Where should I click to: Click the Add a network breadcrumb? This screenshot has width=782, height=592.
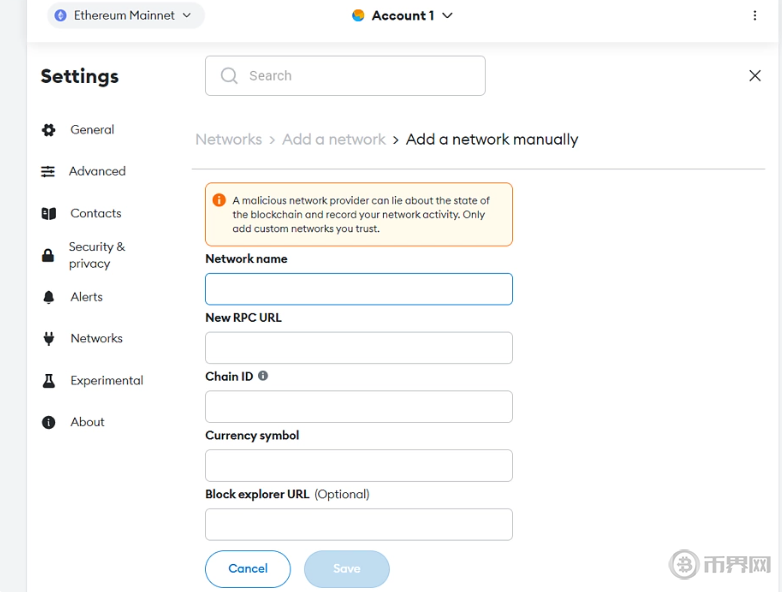point(333,140)
